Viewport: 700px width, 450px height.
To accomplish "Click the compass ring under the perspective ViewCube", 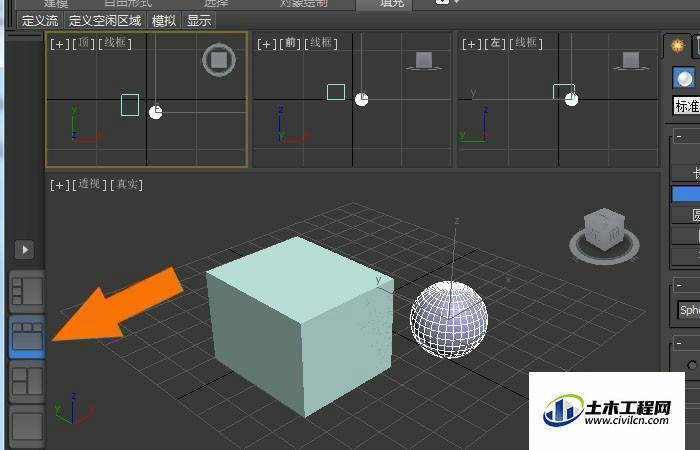I will tap(604, 257).
